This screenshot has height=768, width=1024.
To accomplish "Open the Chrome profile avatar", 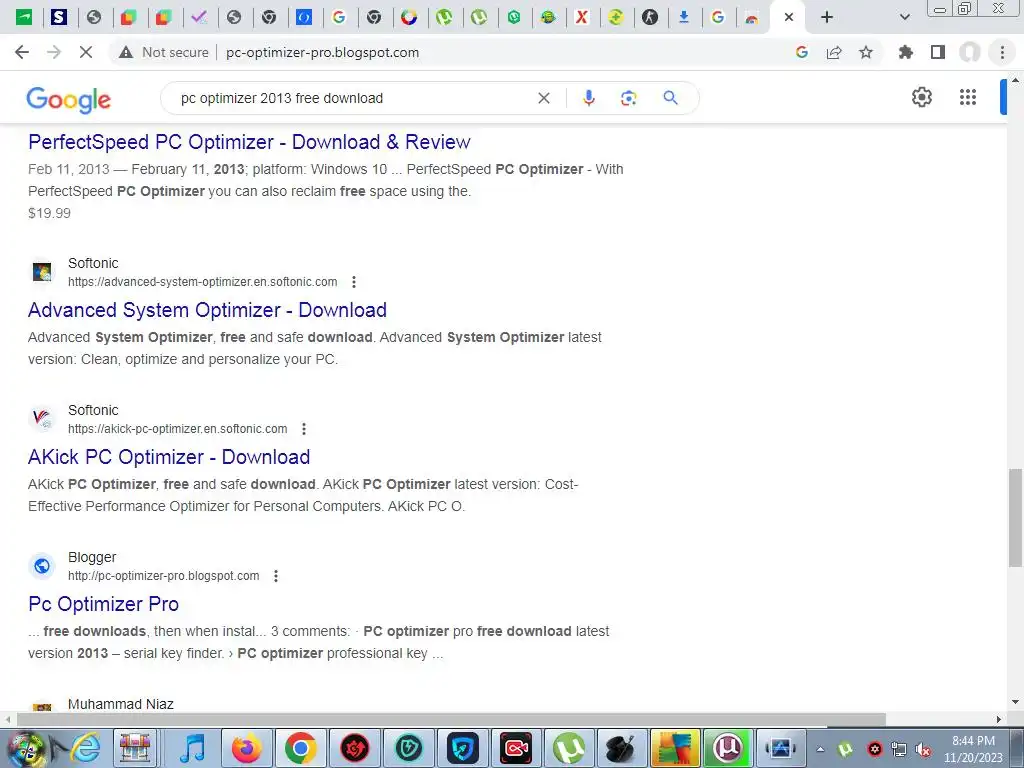I will pos(970,52).
